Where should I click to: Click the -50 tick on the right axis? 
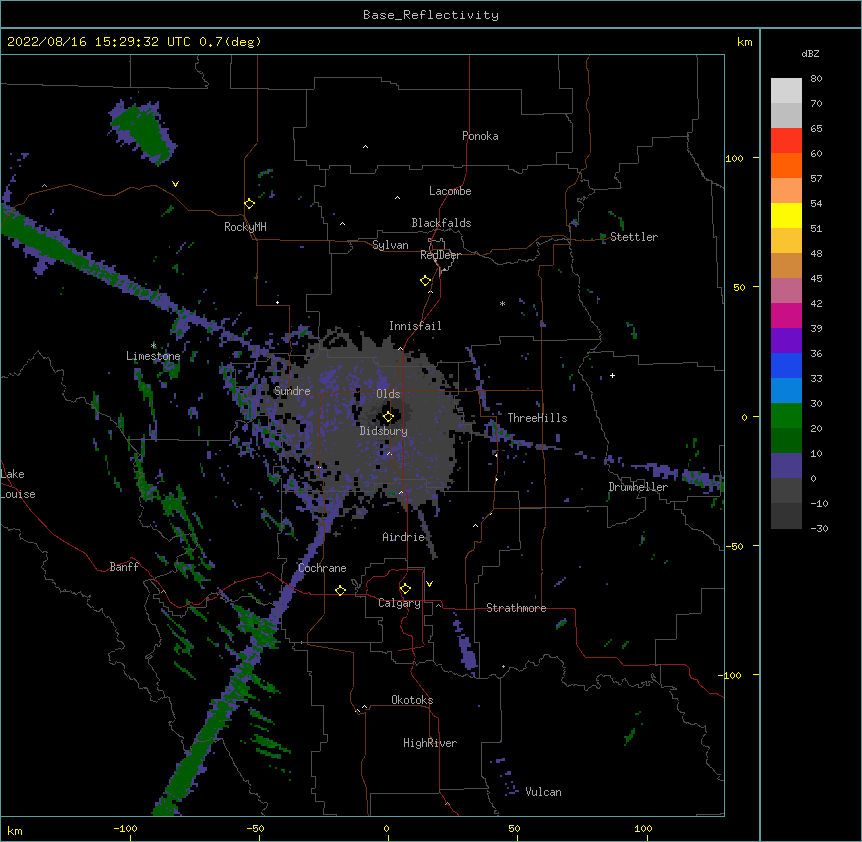point(734,546)
